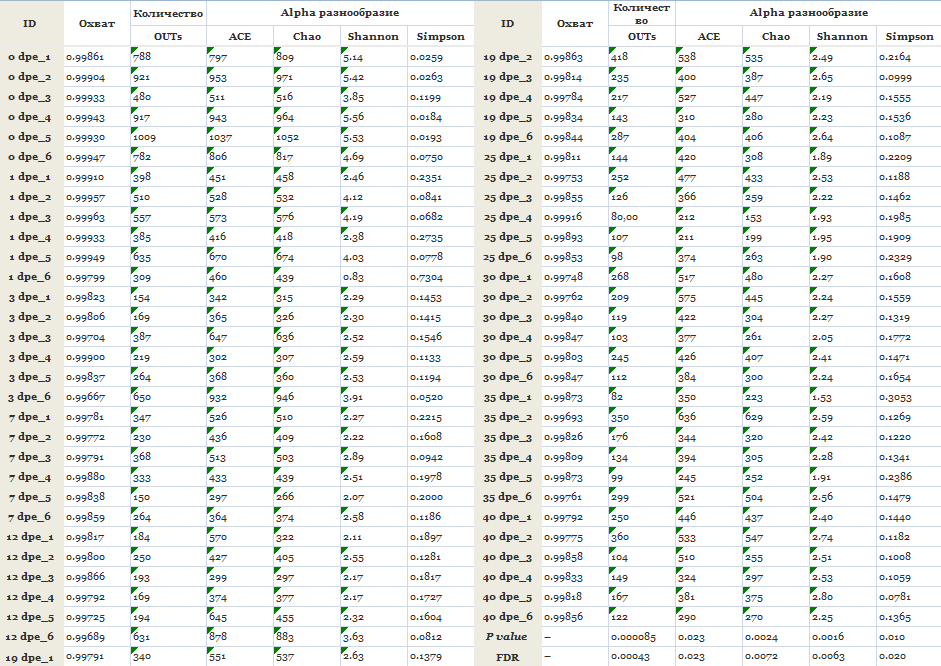
Task: Click ACE value 575 in row 30 dpe_2
Action: pyautogui.click(x=687, y=297)
